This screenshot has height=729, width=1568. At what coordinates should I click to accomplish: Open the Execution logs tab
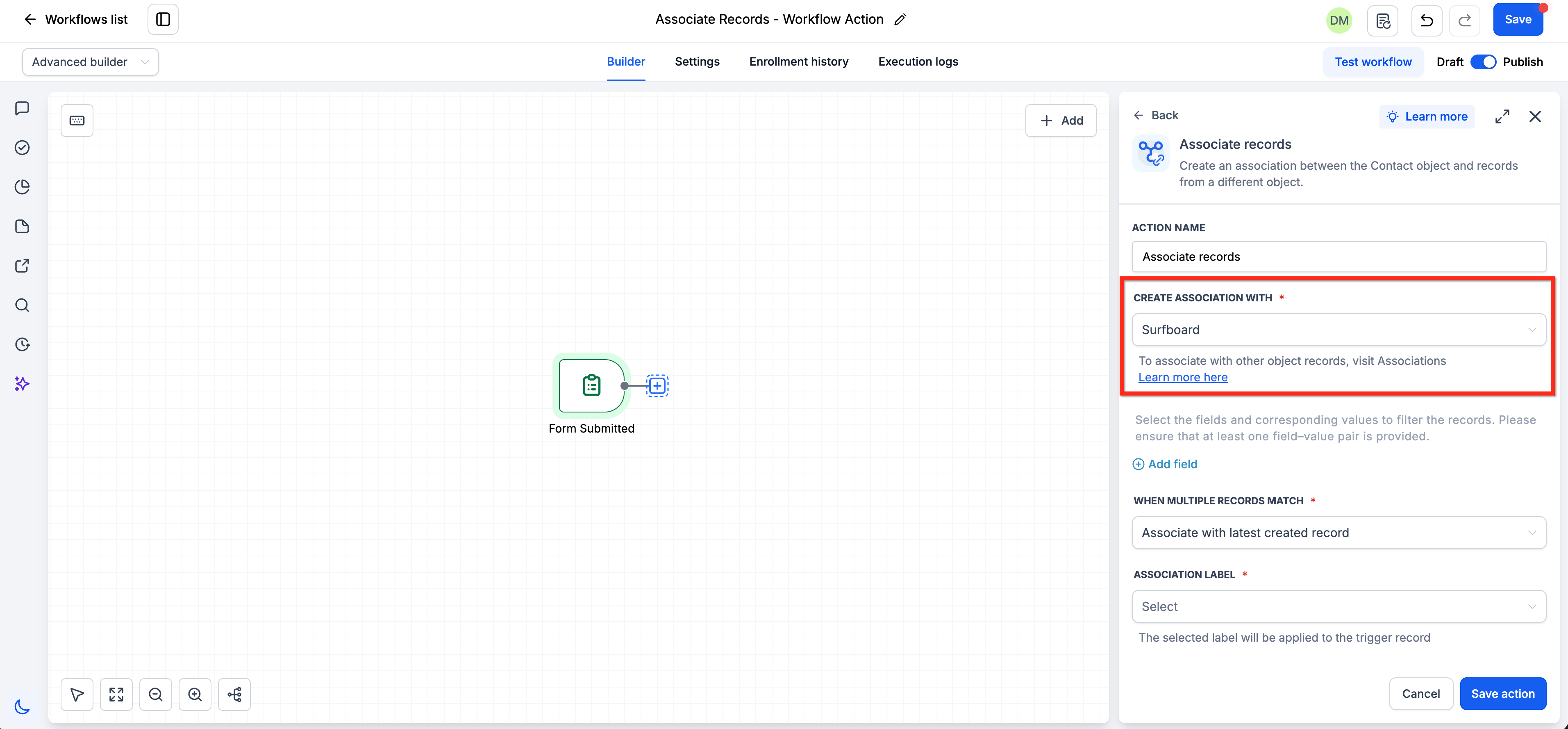click(918, 62)
